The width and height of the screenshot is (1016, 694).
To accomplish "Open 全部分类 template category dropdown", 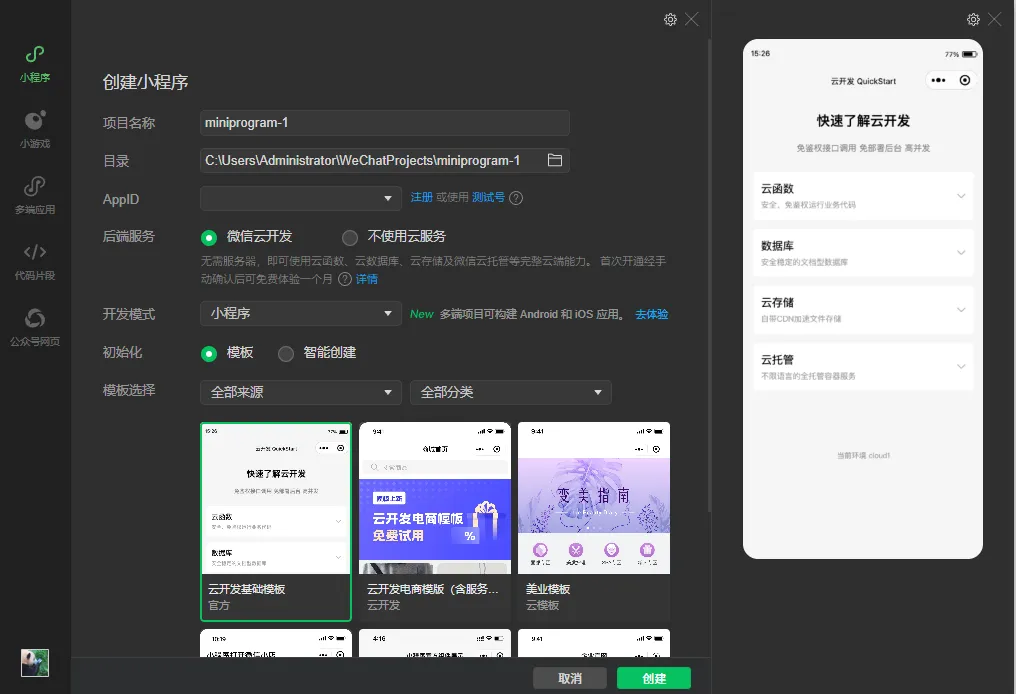I will [x=511, y=392].
